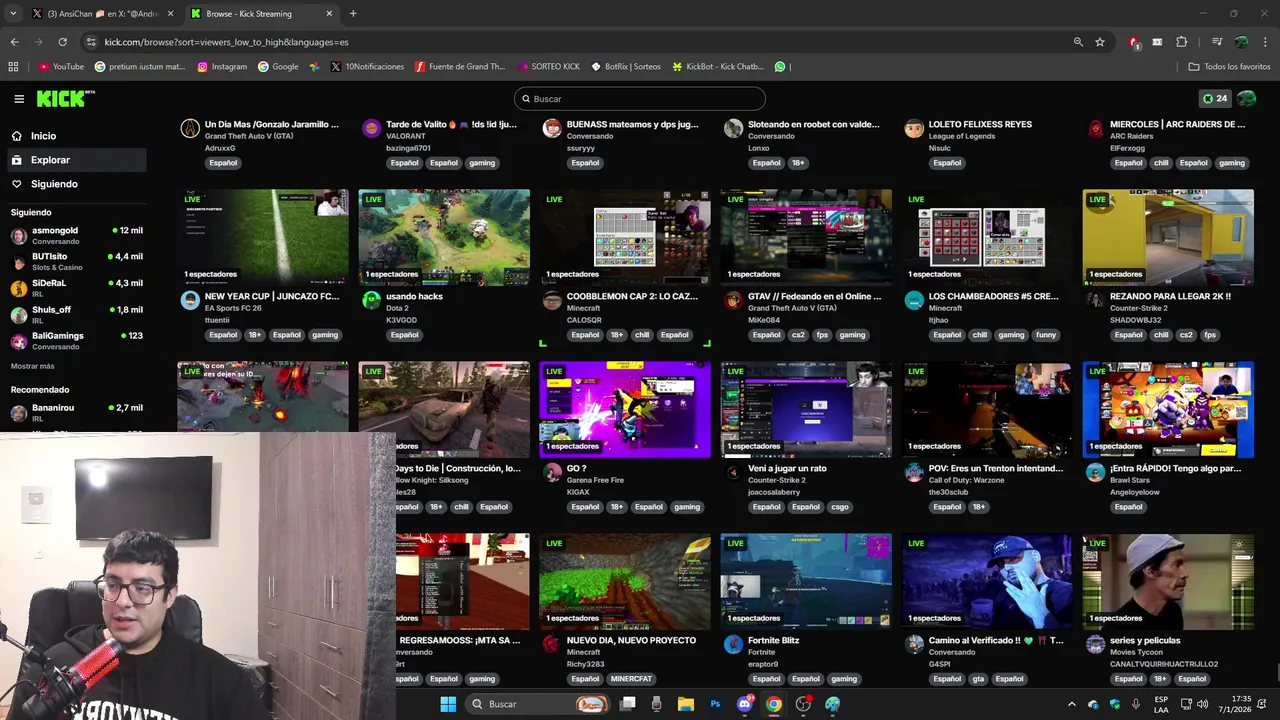Select the csgo tag under joacosalaberry's stream
Image resolution: width=1280 pixels, height=720 pixels.
840,507
